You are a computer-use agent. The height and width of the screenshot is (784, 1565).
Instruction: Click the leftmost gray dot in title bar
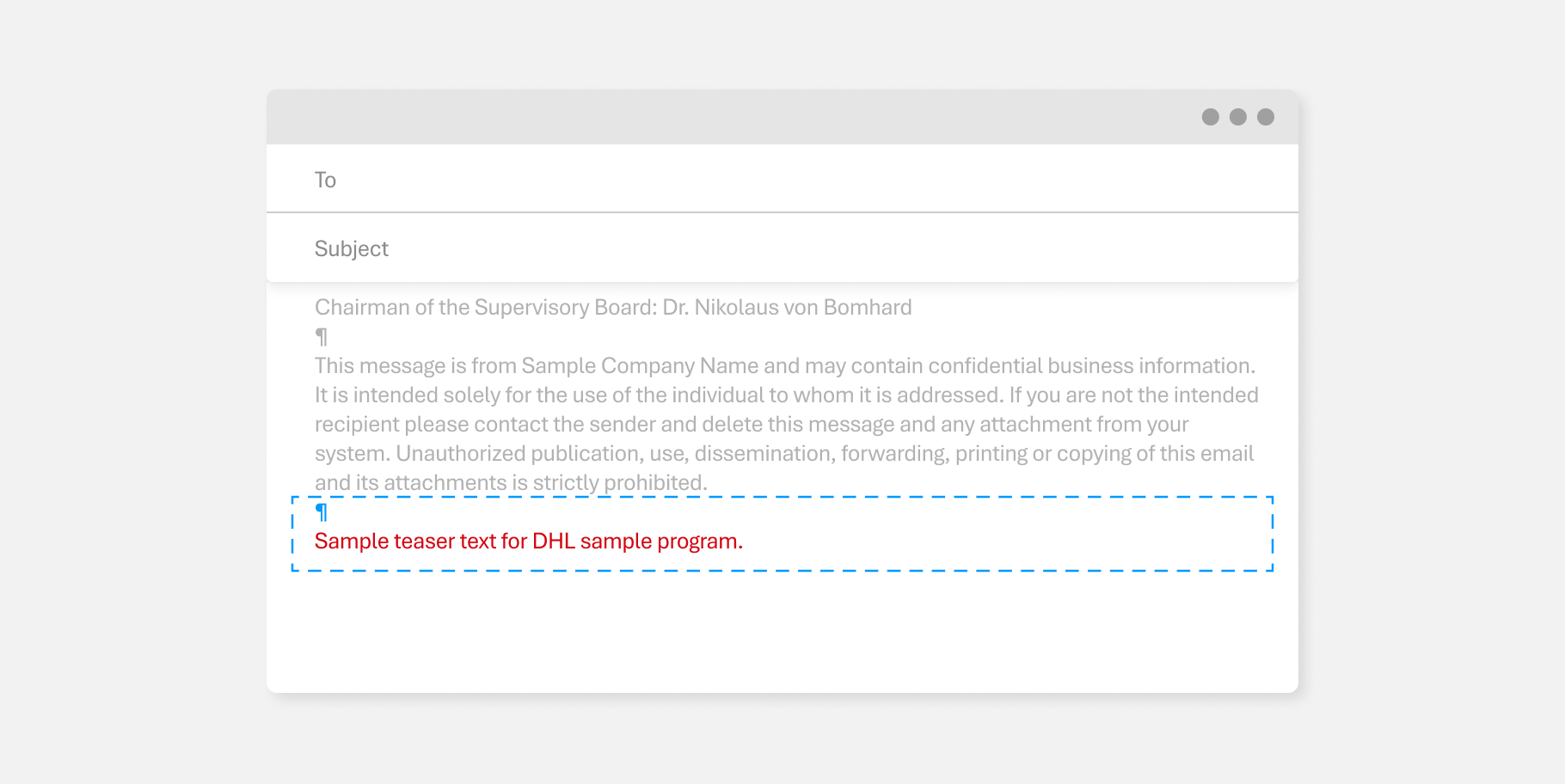(x=1210, y=117)
